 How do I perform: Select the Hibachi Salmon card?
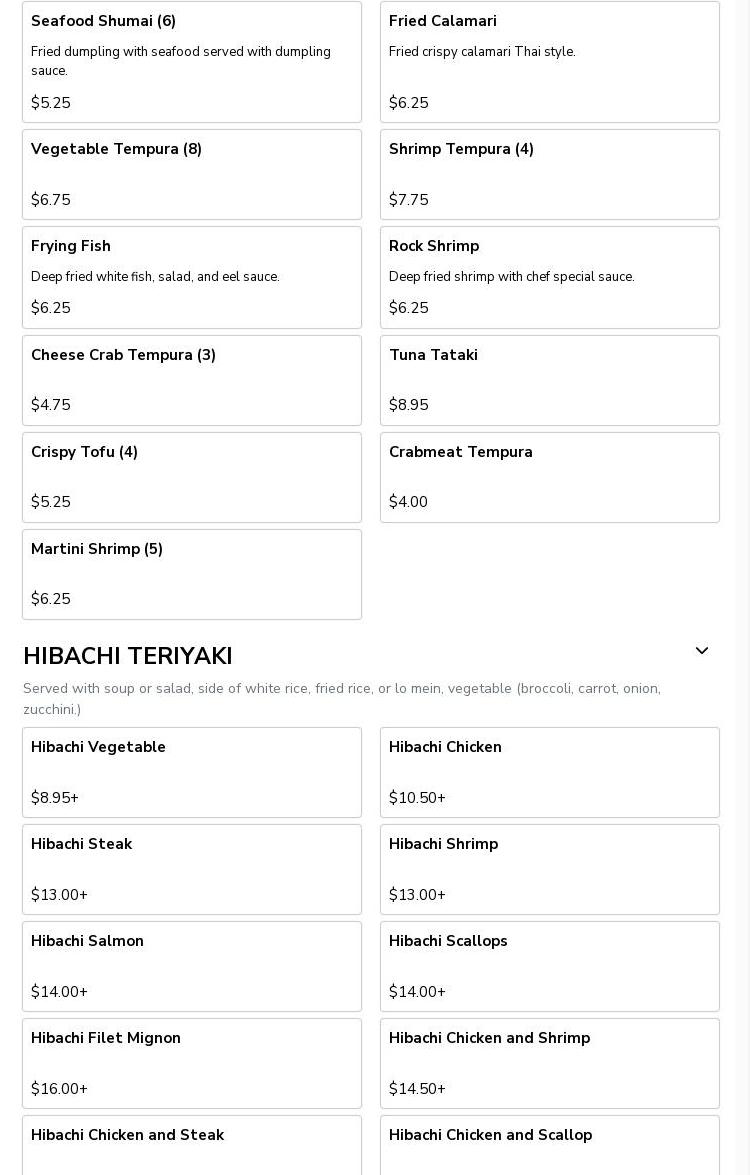(x=192, y=967)
